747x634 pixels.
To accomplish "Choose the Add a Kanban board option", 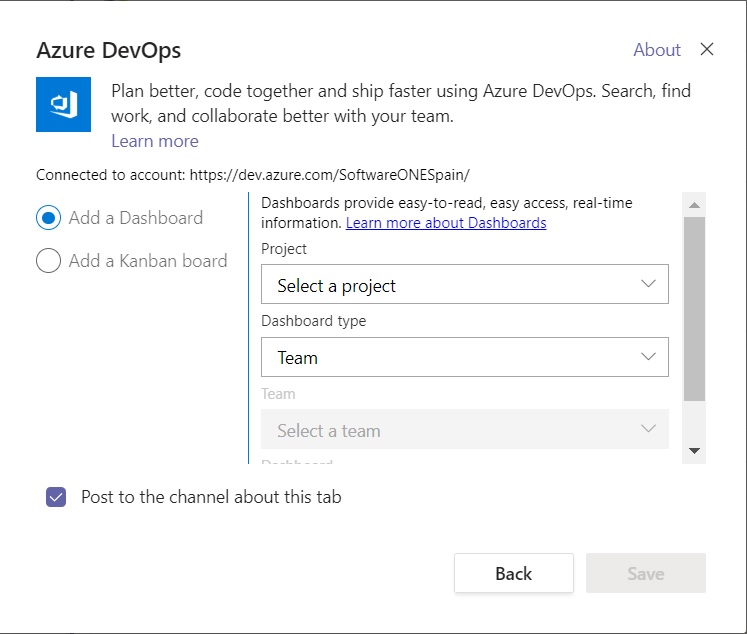I will pos(48,261).
